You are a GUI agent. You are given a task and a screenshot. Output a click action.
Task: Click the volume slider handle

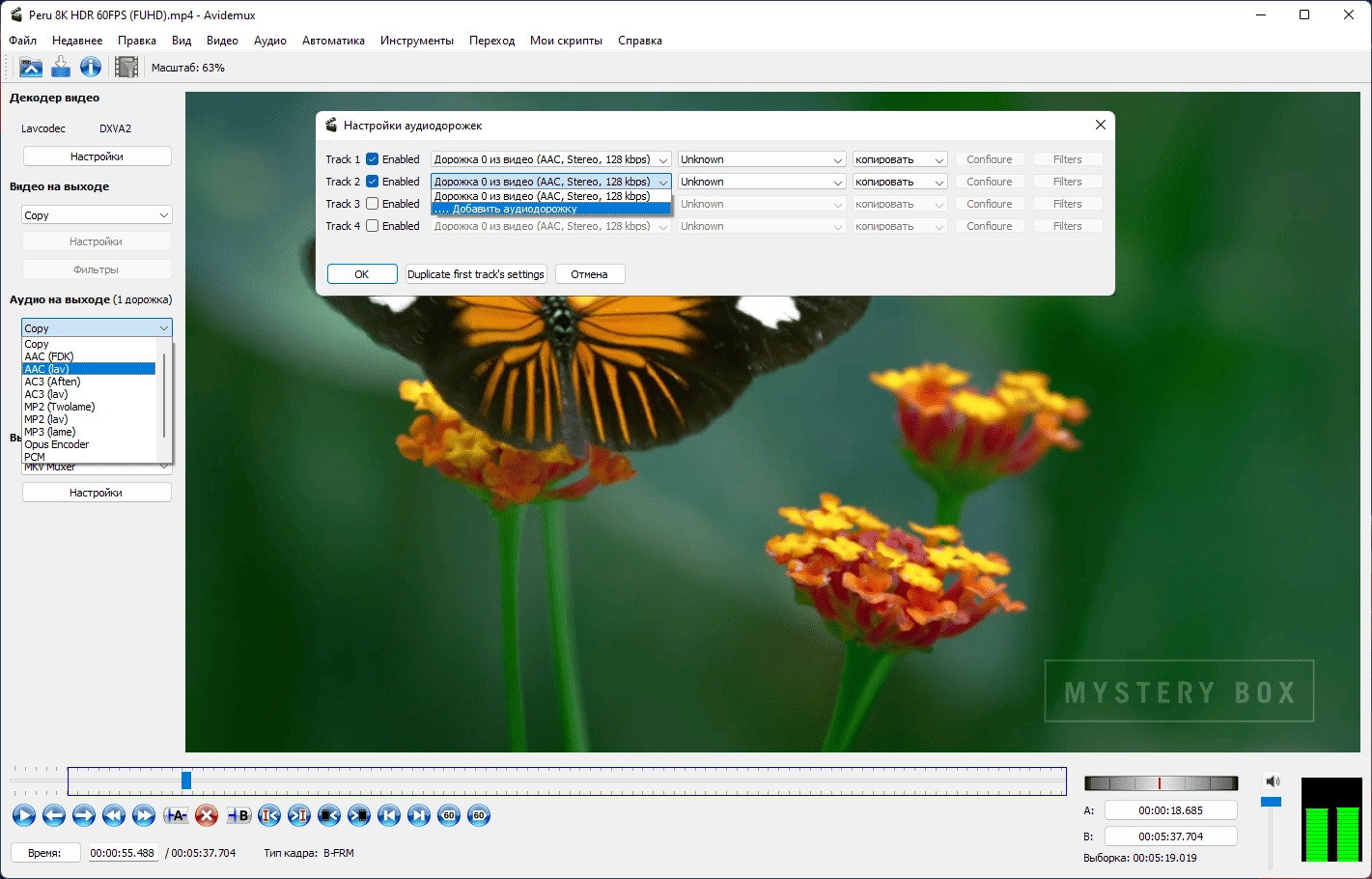[x=1272, y=802]
